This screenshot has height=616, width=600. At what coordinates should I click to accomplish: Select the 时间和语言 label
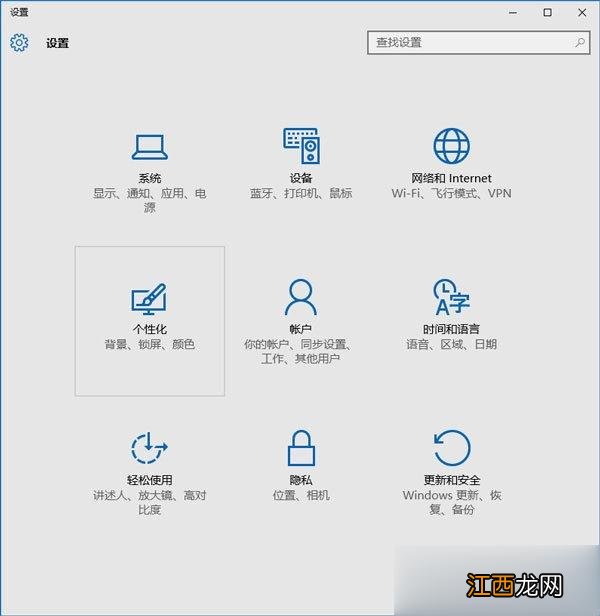click(x=451, y=329)
